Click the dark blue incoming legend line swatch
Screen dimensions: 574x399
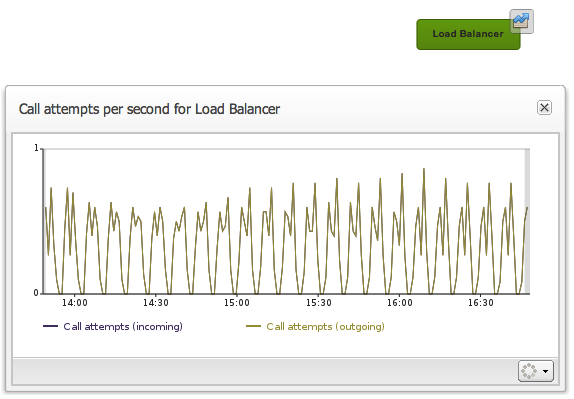pos(51,326)
